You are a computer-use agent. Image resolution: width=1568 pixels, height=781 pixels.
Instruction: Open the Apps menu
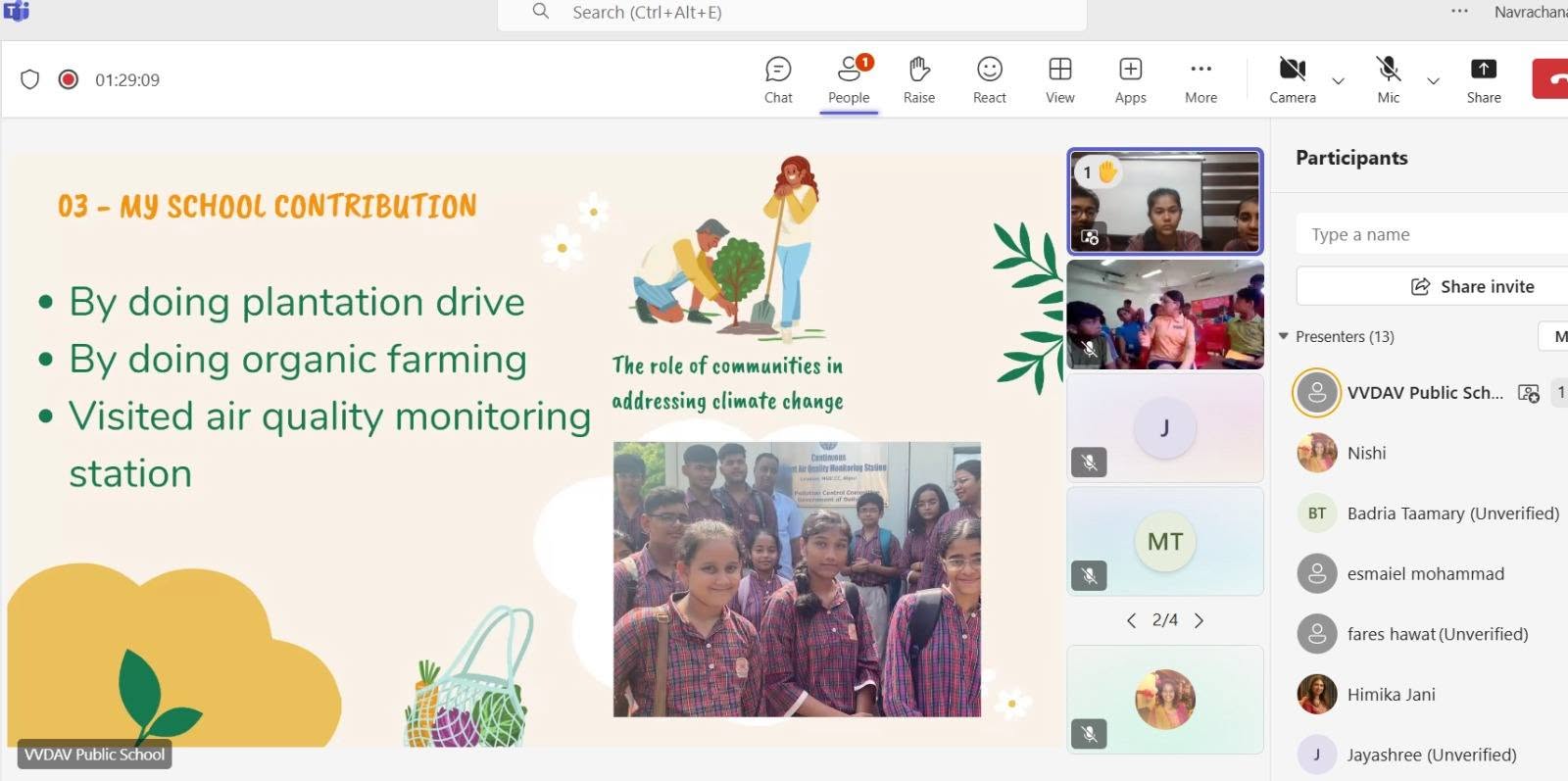click(1130, 80)
